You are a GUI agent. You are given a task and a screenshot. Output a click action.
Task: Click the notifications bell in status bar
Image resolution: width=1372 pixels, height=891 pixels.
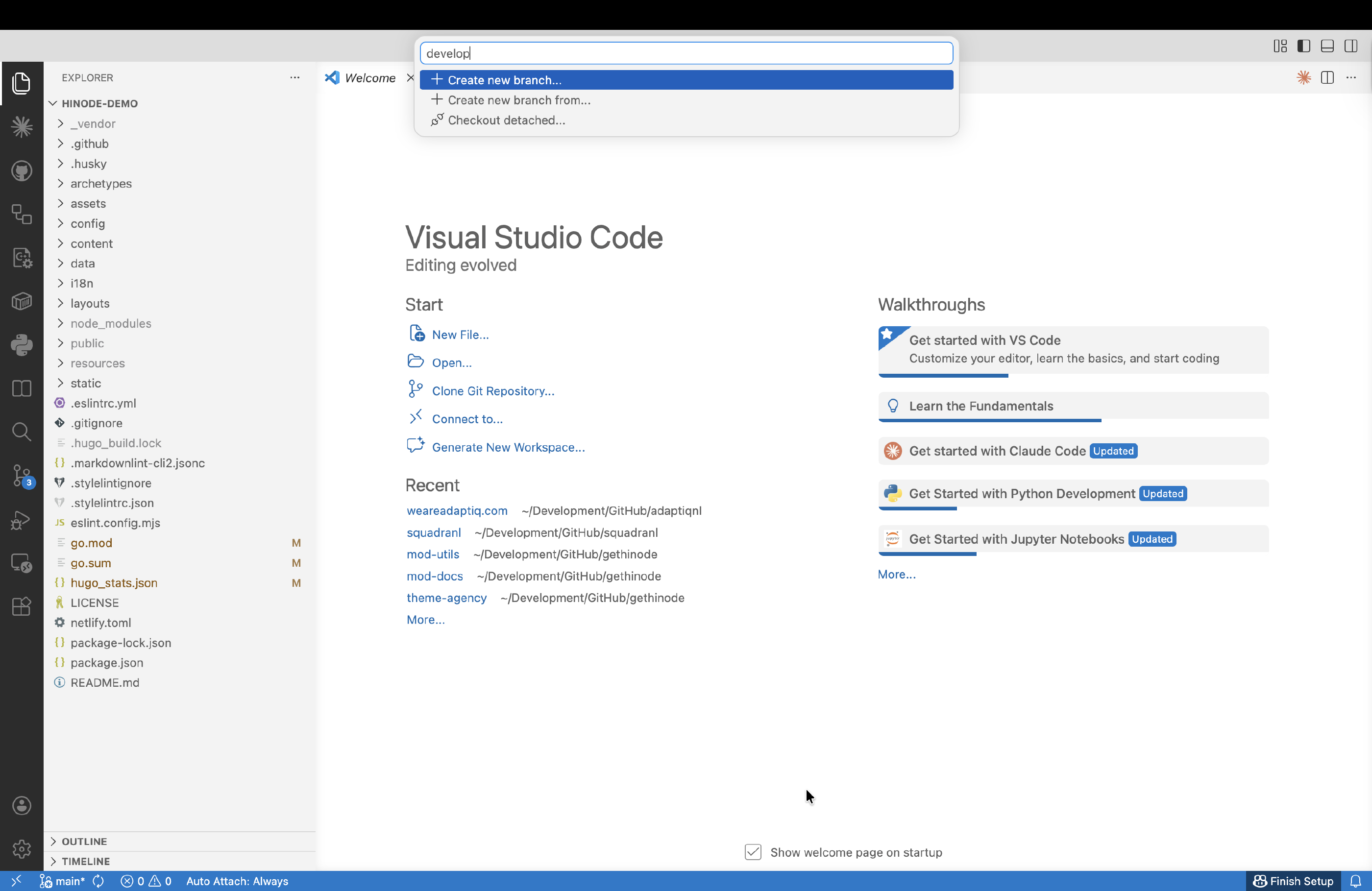[1355, 881]
